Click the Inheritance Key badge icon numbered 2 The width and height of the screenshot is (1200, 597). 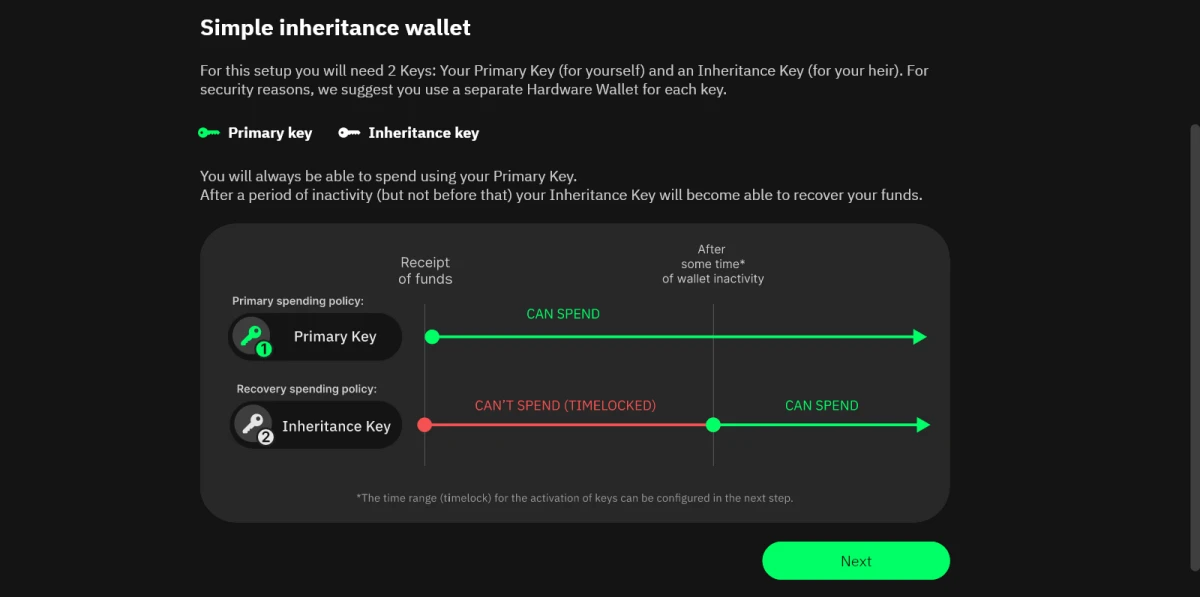click(252, 425)
